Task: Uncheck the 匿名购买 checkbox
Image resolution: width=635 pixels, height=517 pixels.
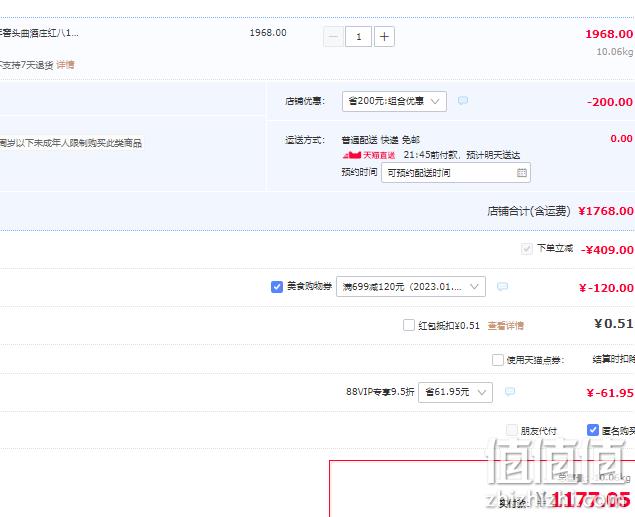Action: click(593, 430)
